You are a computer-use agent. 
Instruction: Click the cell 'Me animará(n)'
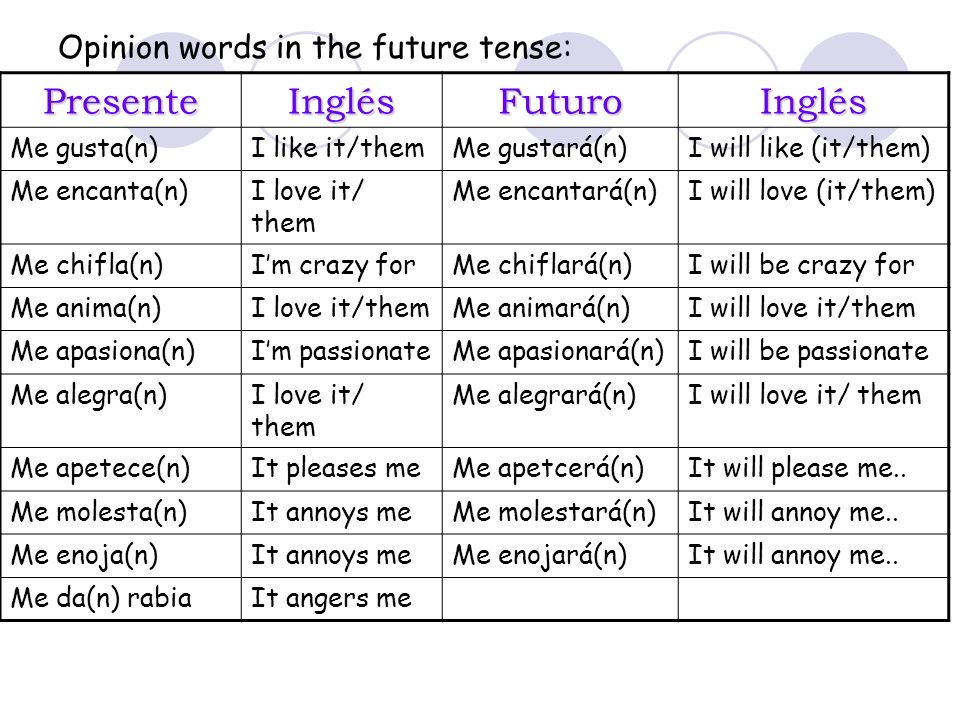560,309
